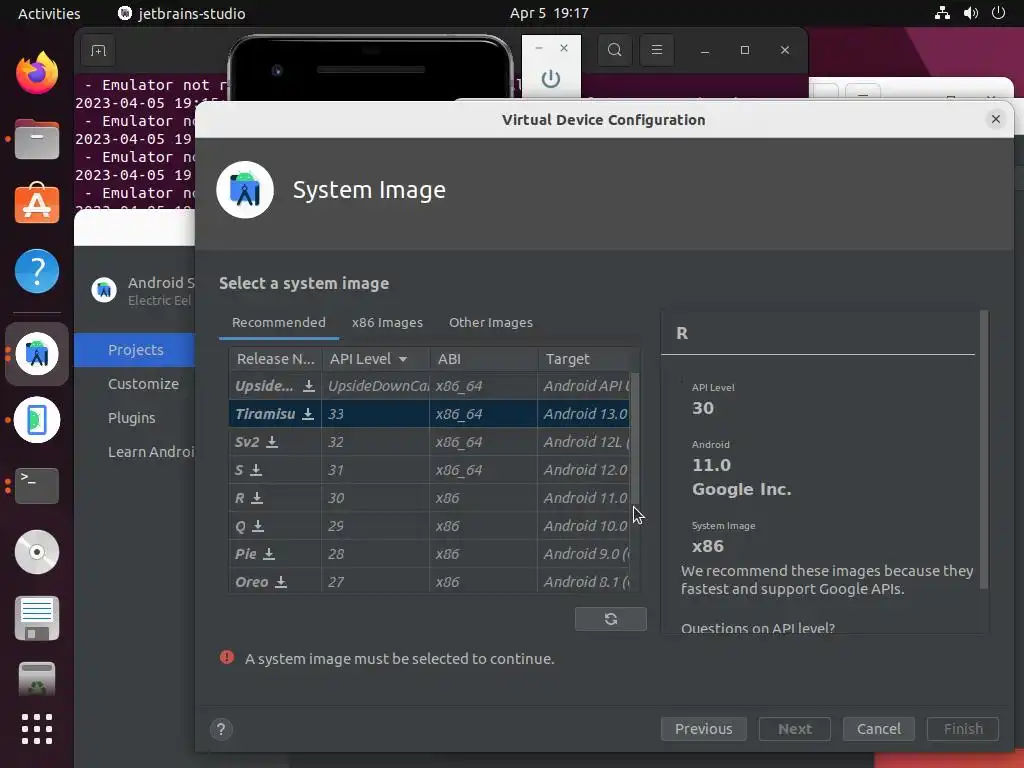
Task: Click the ABI column header
Action: [x=483, y=359]
